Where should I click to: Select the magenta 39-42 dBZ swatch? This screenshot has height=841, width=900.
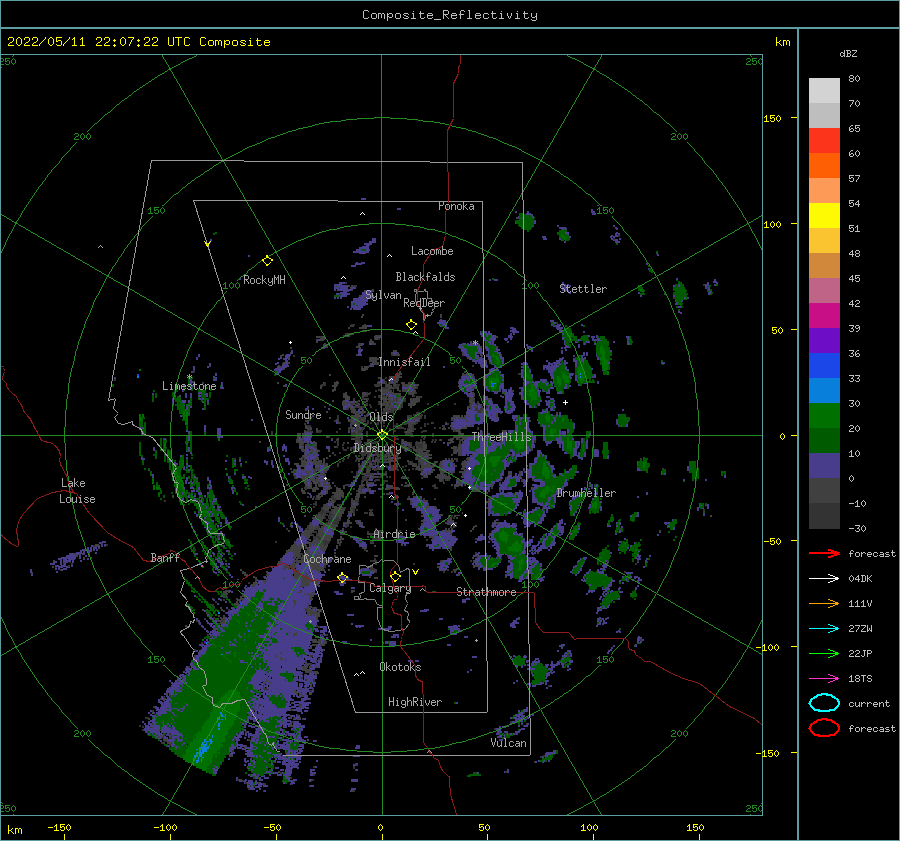[824, 316]
